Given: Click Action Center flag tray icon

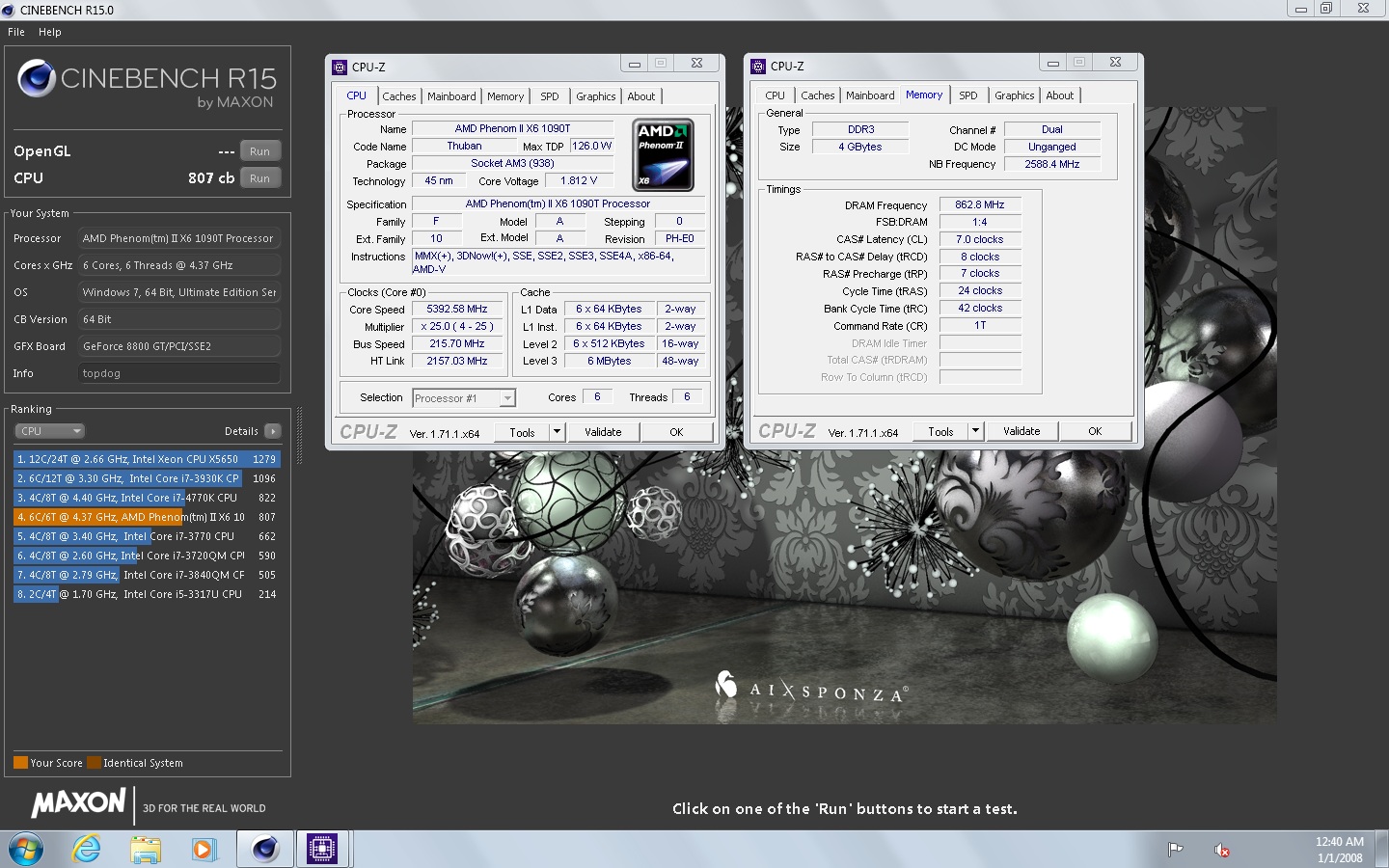Looking at the screenshot, I should click(x=1175, y=850).
